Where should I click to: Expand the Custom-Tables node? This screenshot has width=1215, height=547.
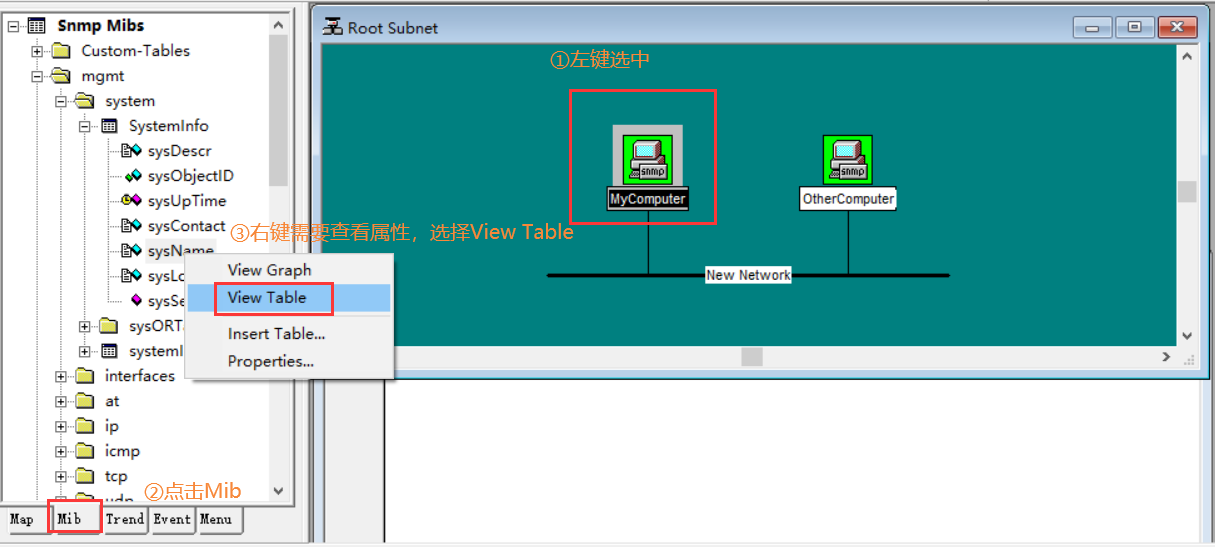tap(37, 51)
